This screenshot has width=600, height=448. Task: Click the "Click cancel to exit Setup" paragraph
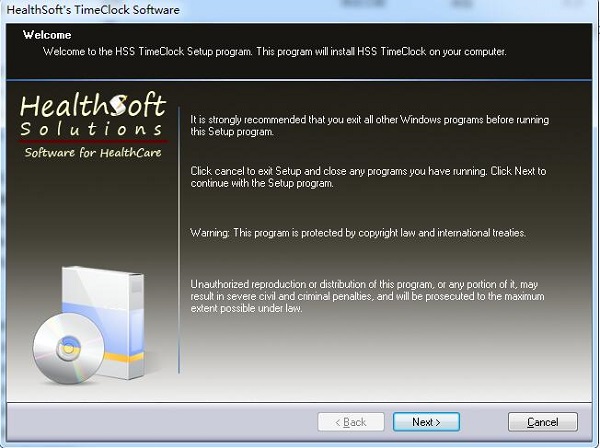(x=368, y=177)
